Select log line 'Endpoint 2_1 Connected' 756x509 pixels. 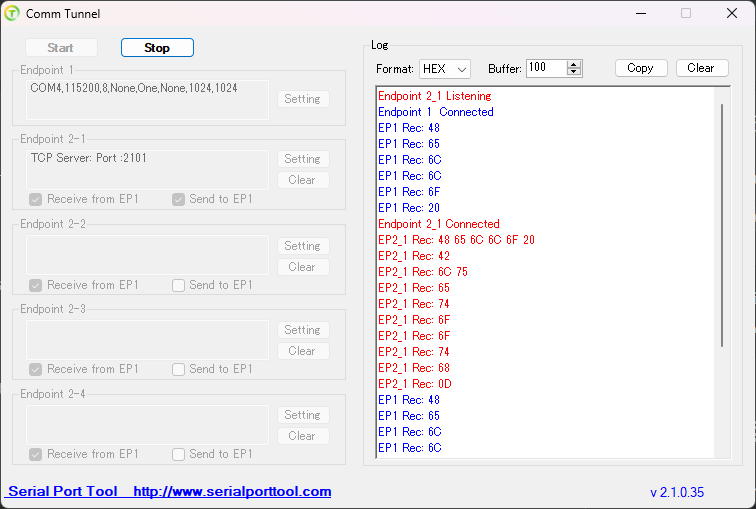tap(438, 224)
